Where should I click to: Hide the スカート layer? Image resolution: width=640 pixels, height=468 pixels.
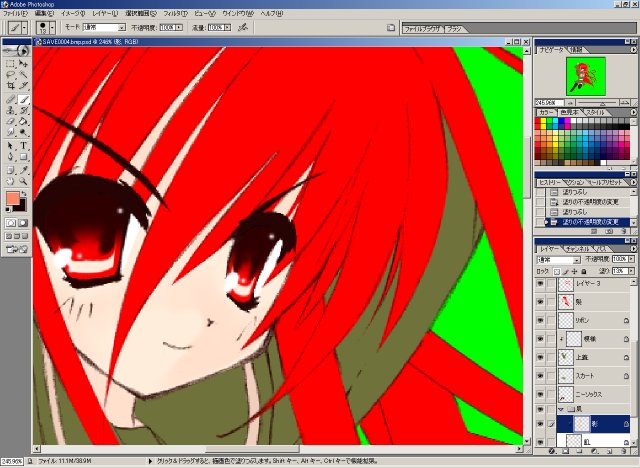(x=540, y=376)
